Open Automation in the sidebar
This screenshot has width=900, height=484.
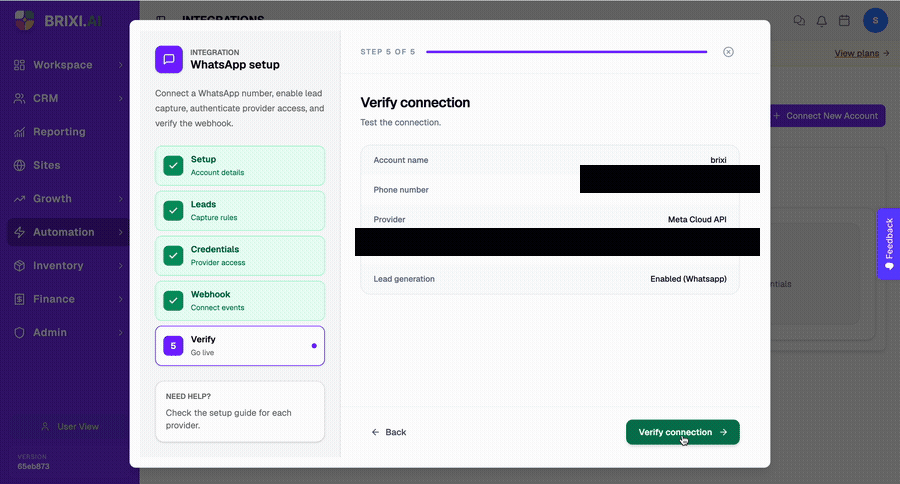coord(68,232)
